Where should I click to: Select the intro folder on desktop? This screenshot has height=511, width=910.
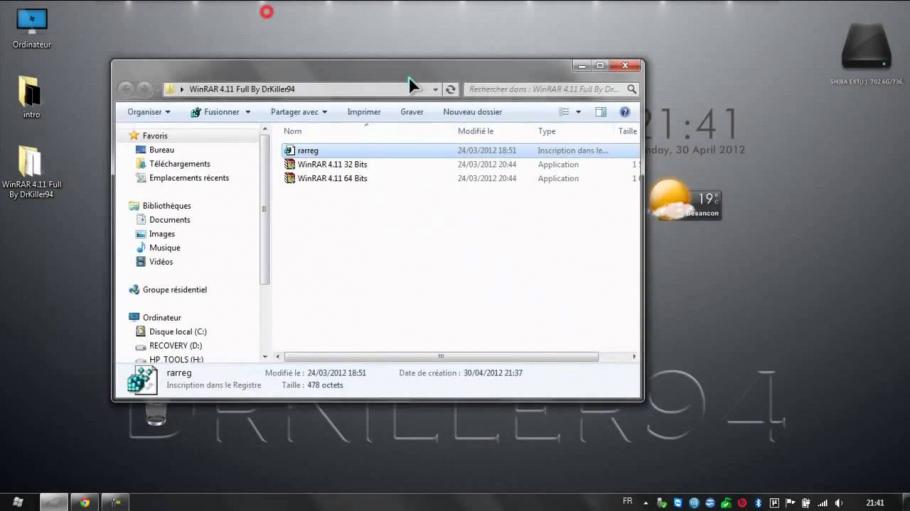pos(31,96)
